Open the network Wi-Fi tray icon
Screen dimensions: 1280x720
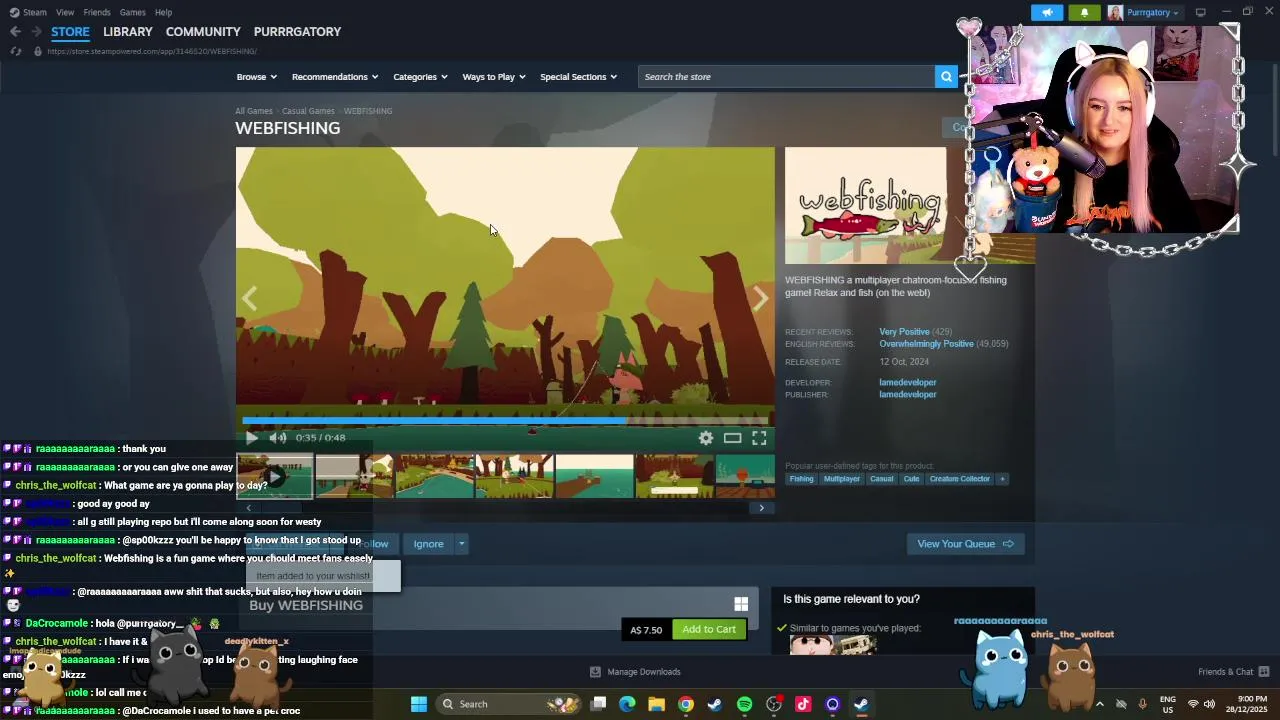[1192, 704]
